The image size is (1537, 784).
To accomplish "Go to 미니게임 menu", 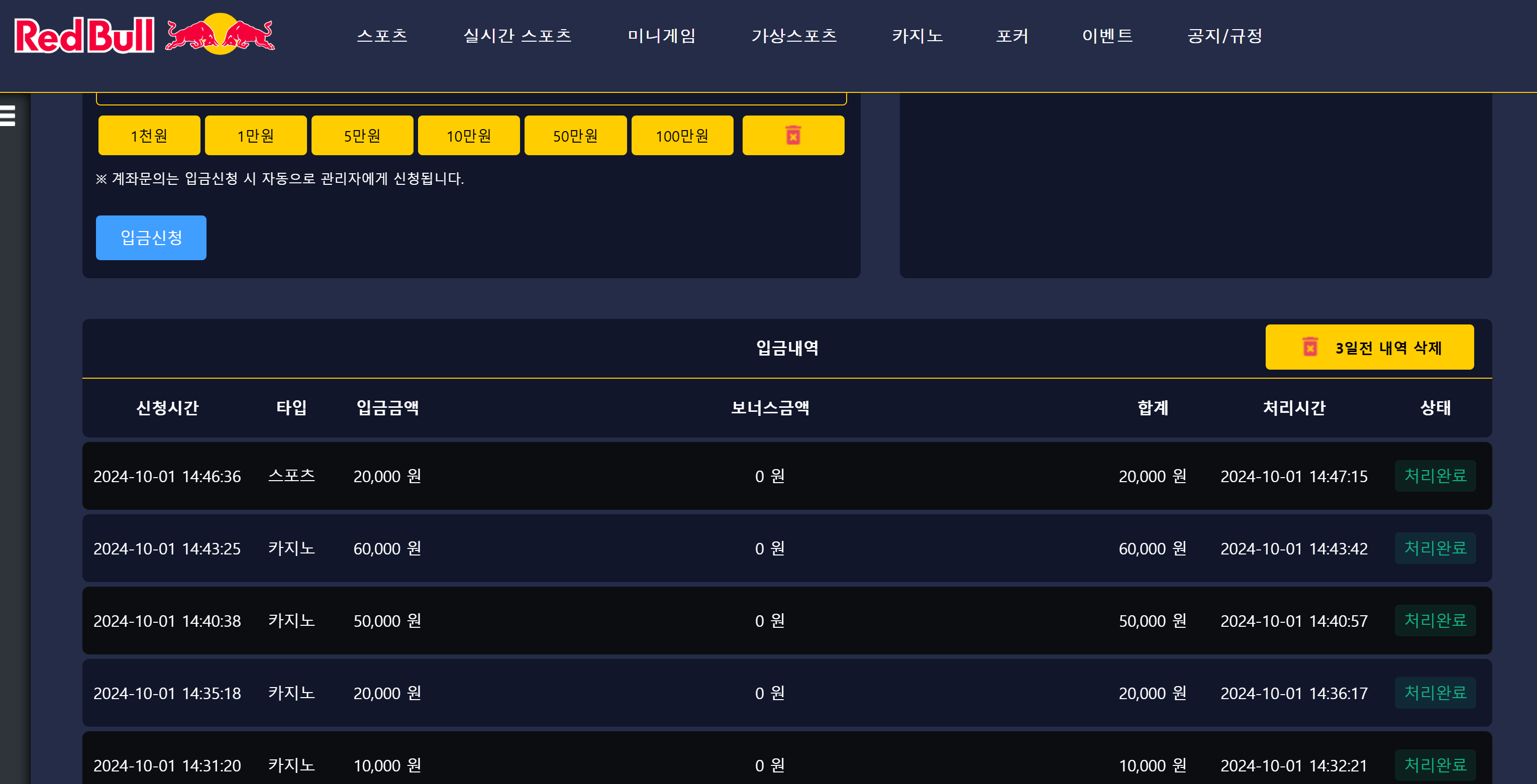I will coord(661,36).
